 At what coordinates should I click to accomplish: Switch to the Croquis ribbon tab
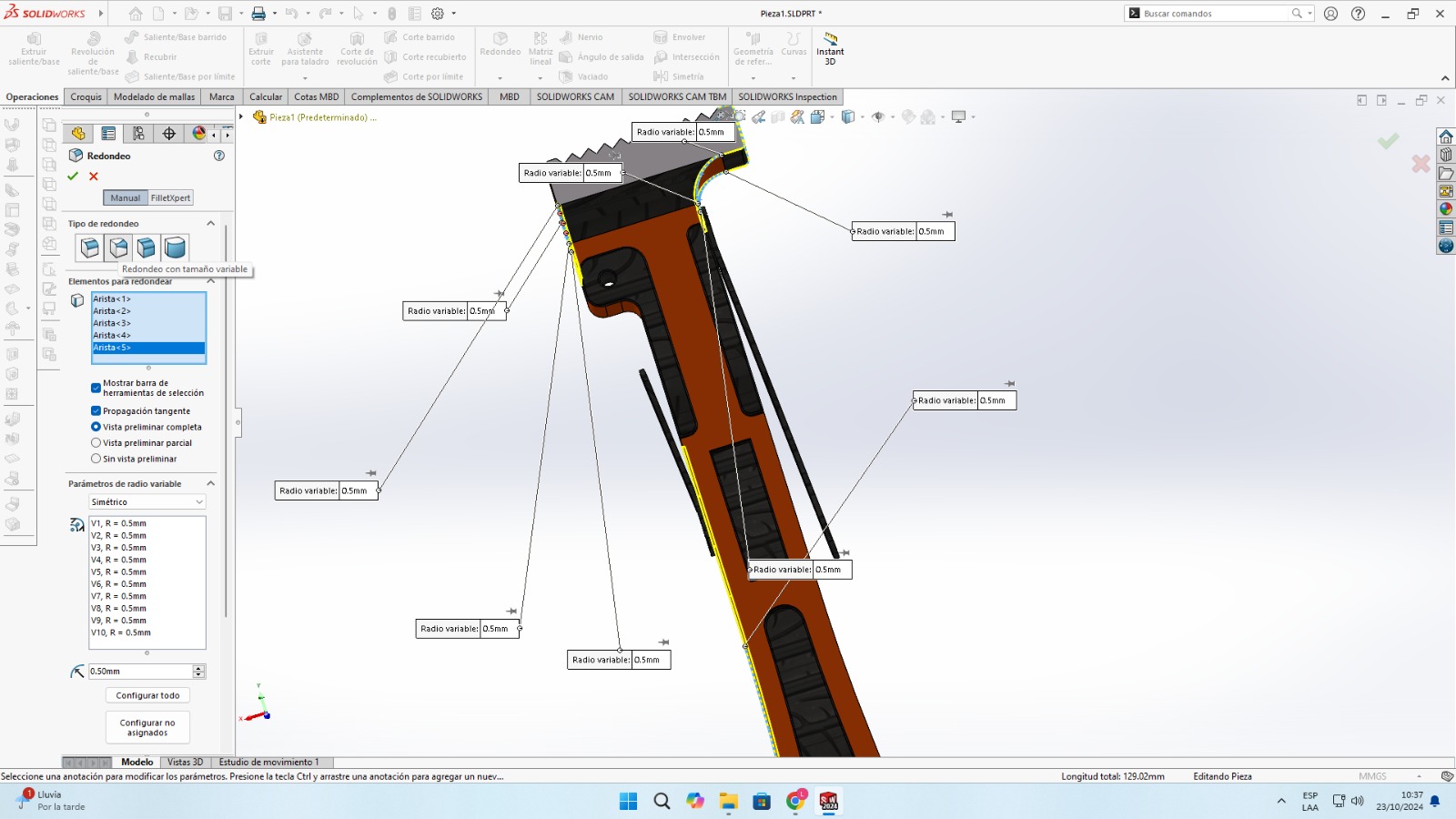(86, 96)
